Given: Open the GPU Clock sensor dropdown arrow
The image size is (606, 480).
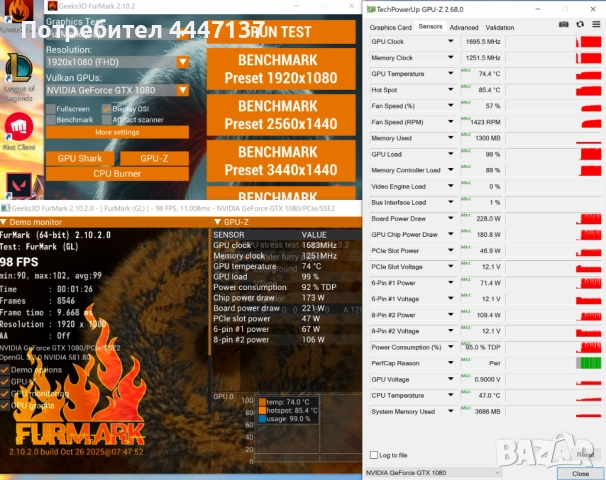Looking at the screenshot, I should click(x=451, y=41).
